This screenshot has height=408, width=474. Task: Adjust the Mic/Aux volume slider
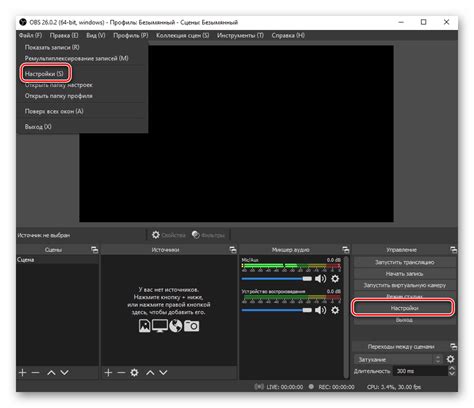coord(276,278)
